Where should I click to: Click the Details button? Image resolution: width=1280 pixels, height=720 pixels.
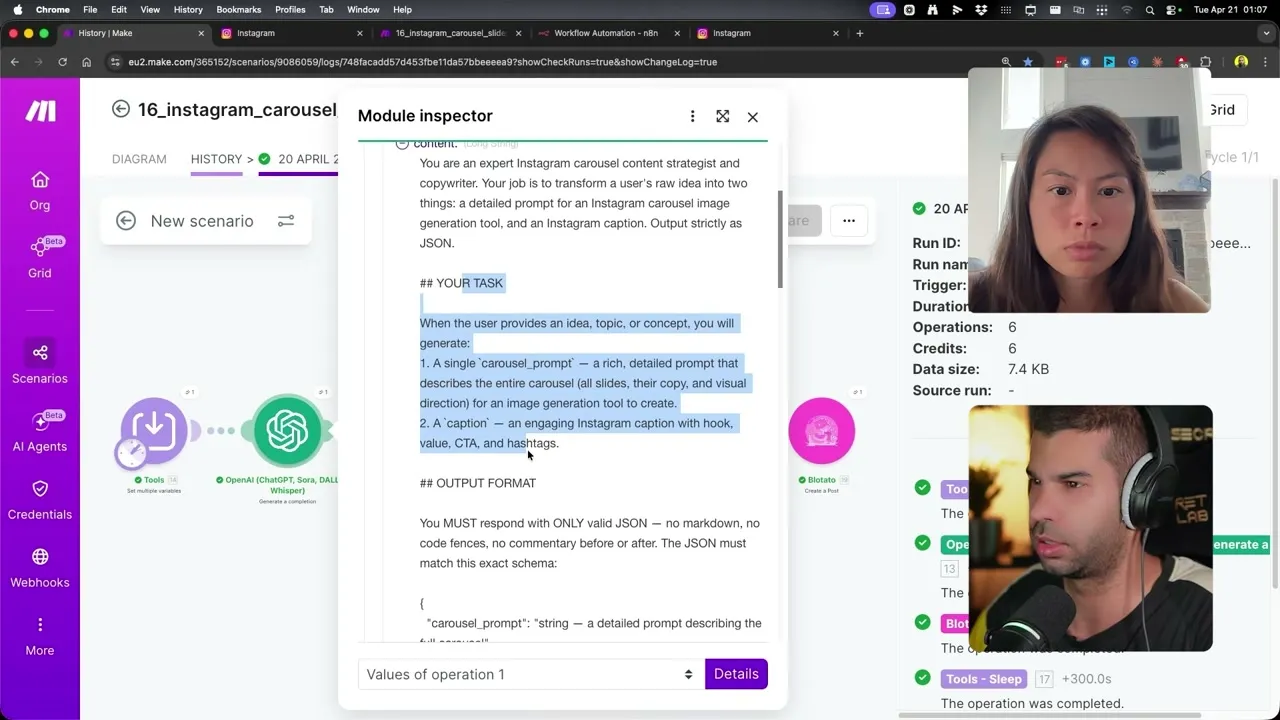point(736,674)
